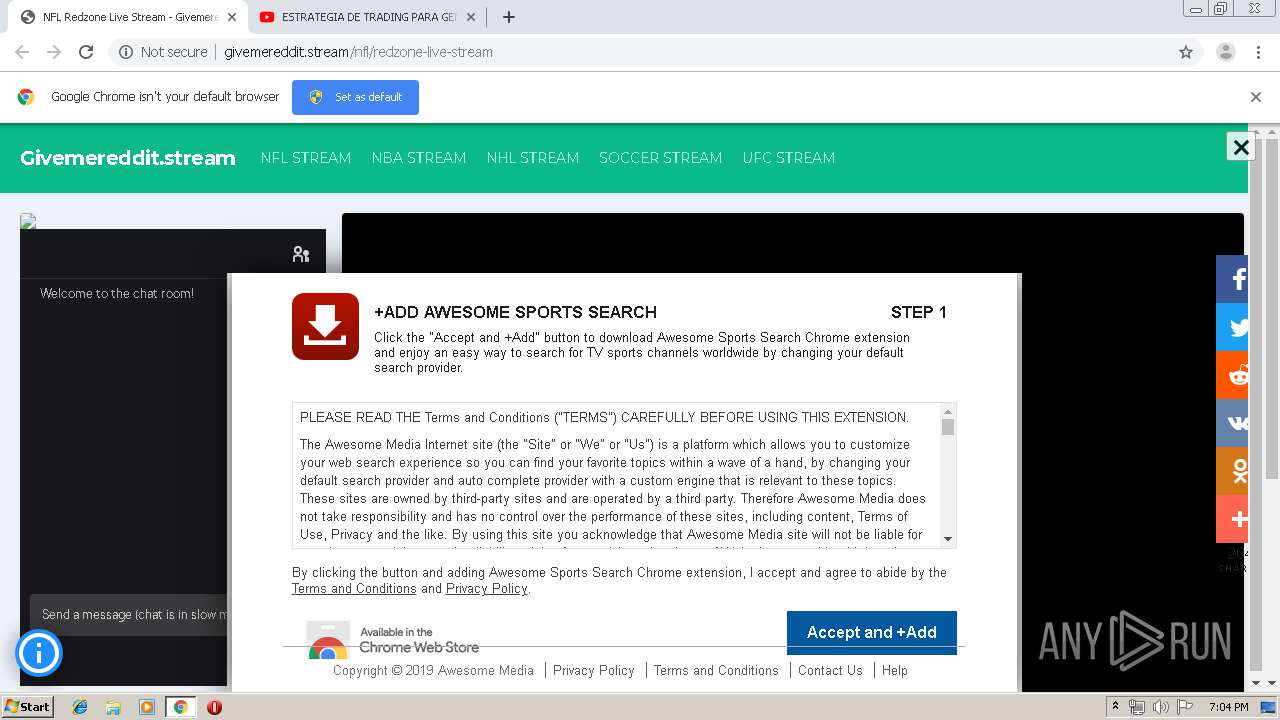View the Not secure site info
The image size is (1280, 720).
click(x=163, y=52)
